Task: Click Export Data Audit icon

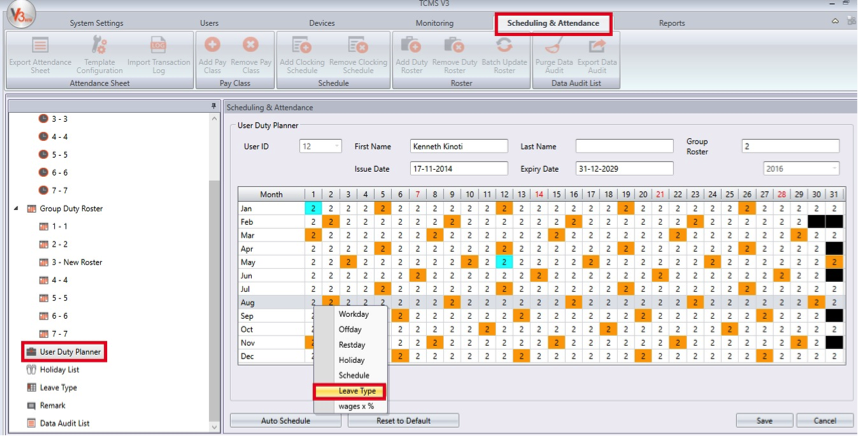Action: [597, 45]
